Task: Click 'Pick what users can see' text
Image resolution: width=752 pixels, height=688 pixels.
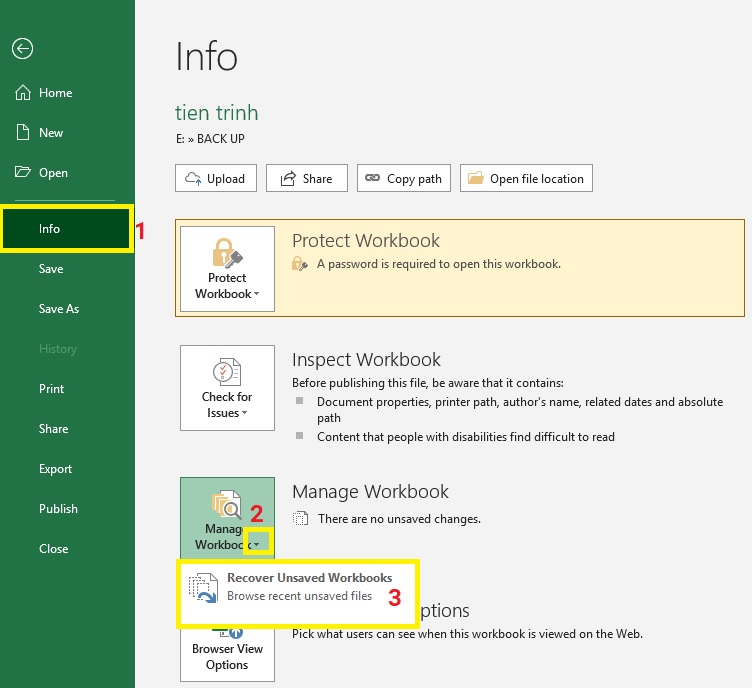Action: tap(467, 634)
